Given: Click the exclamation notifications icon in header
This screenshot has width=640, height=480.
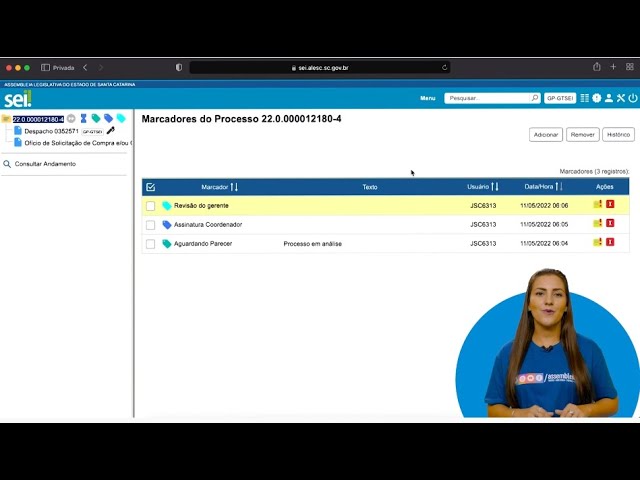Looking at the screenshot, I should [597, 98].
